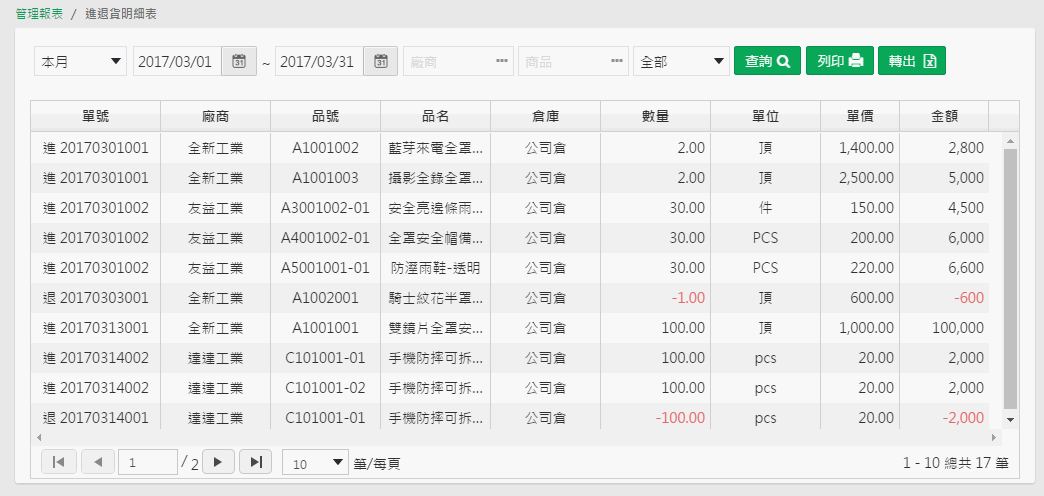
Task: Sort by the 品名 column header
Action: [x=435, y=116]
